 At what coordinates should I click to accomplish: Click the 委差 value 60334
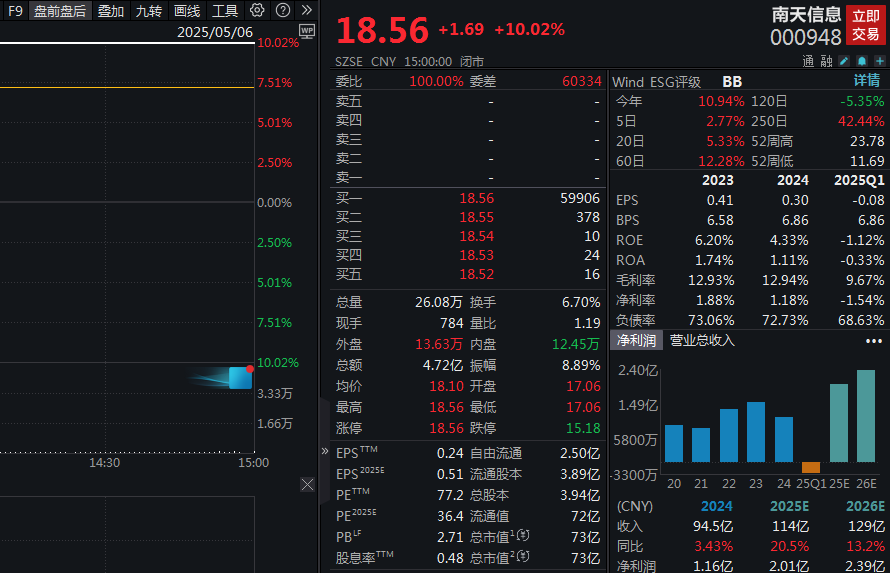pyautogui.click(x=582, y=81)
